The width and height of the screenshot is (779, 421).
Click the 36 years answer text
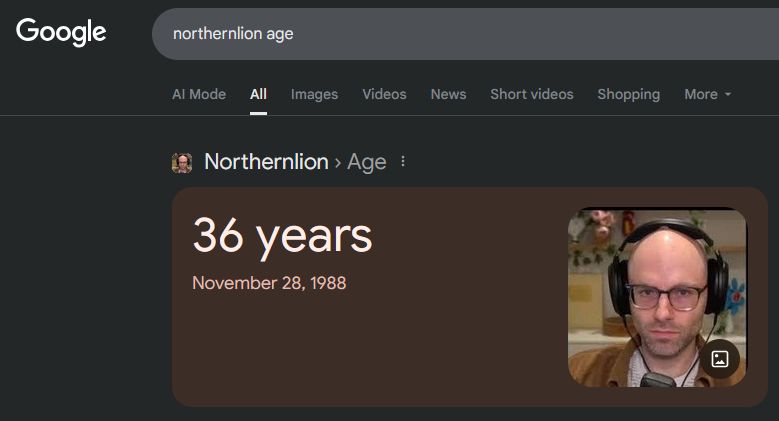pyautogui.click(x=282, y=236)
